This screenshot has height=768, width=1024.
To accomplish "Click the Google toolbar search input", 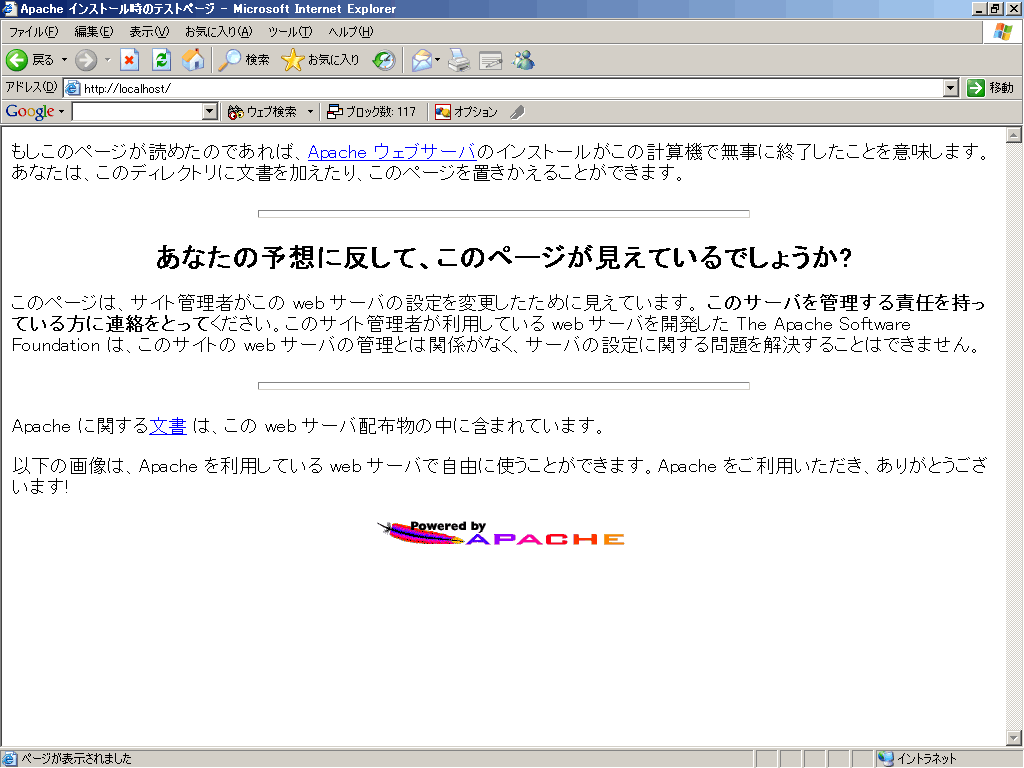I will tap(137, 112).
